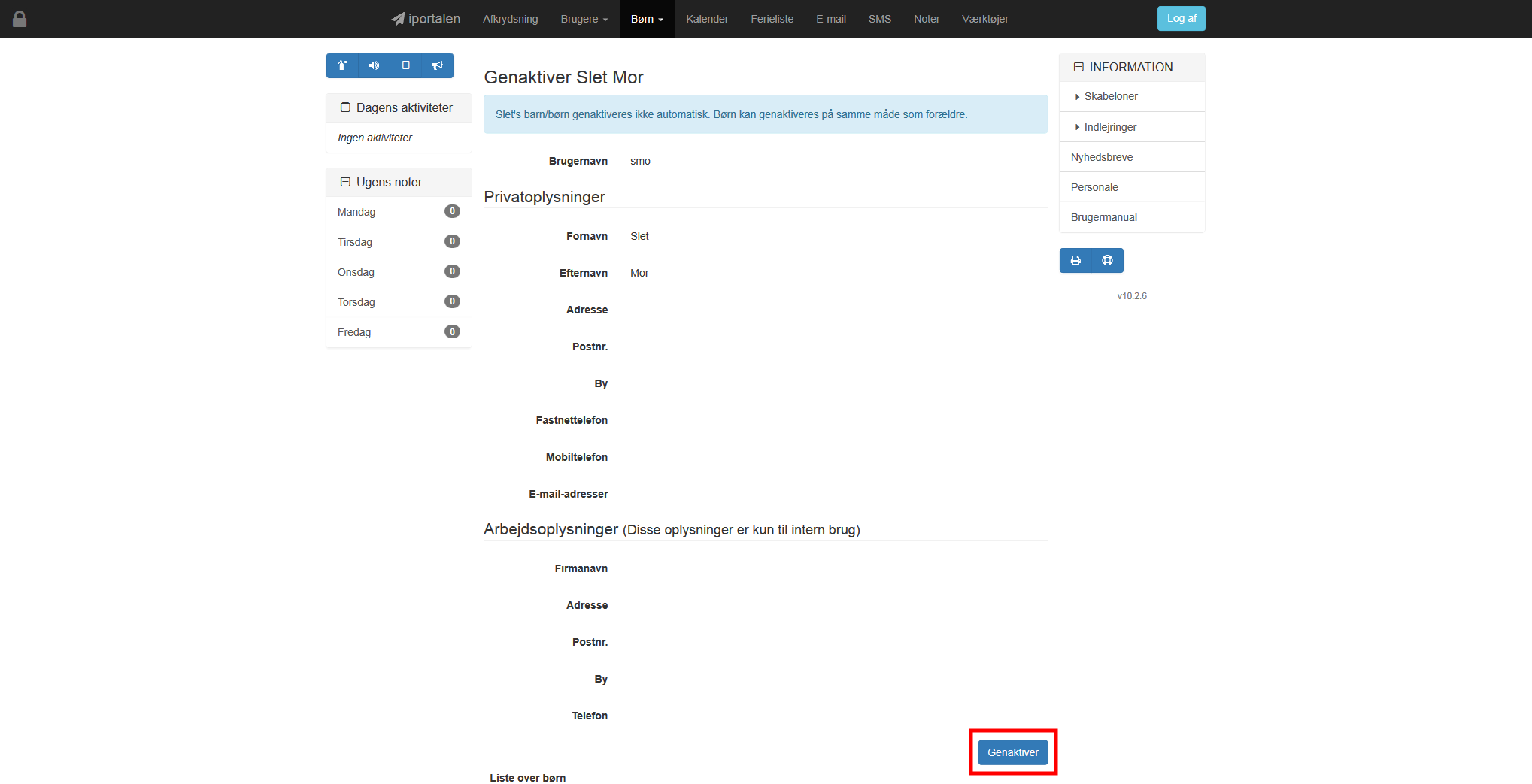Click the megaphone announcement icon button
Image resolution: width=1532 pixels, height=784 pixels.
[x=437, y=65]
